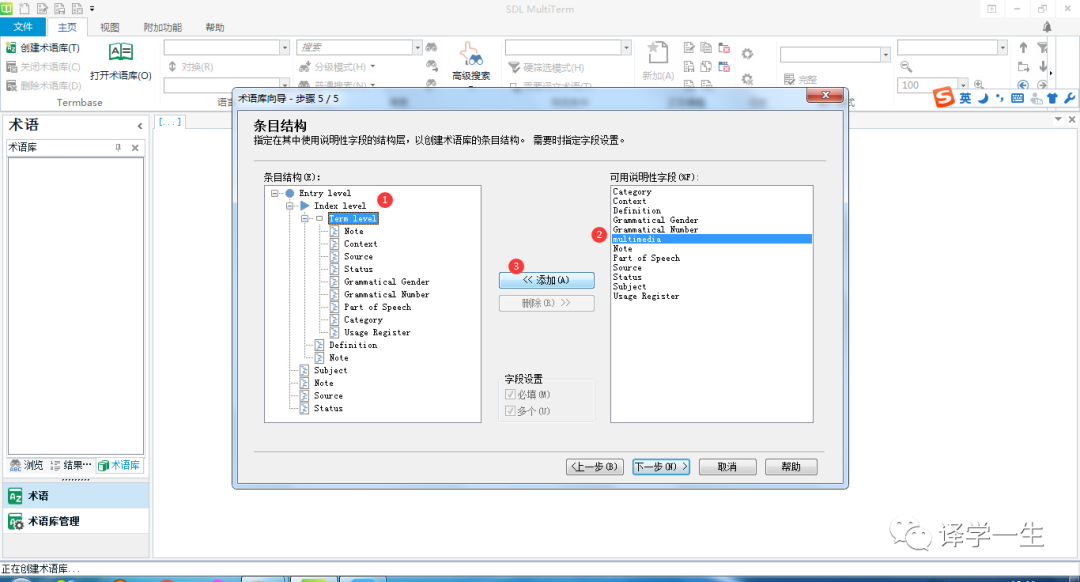This screenshot has width=1080, height=582.
Task: Select Definition in entry structure tree
Action: 353,345
